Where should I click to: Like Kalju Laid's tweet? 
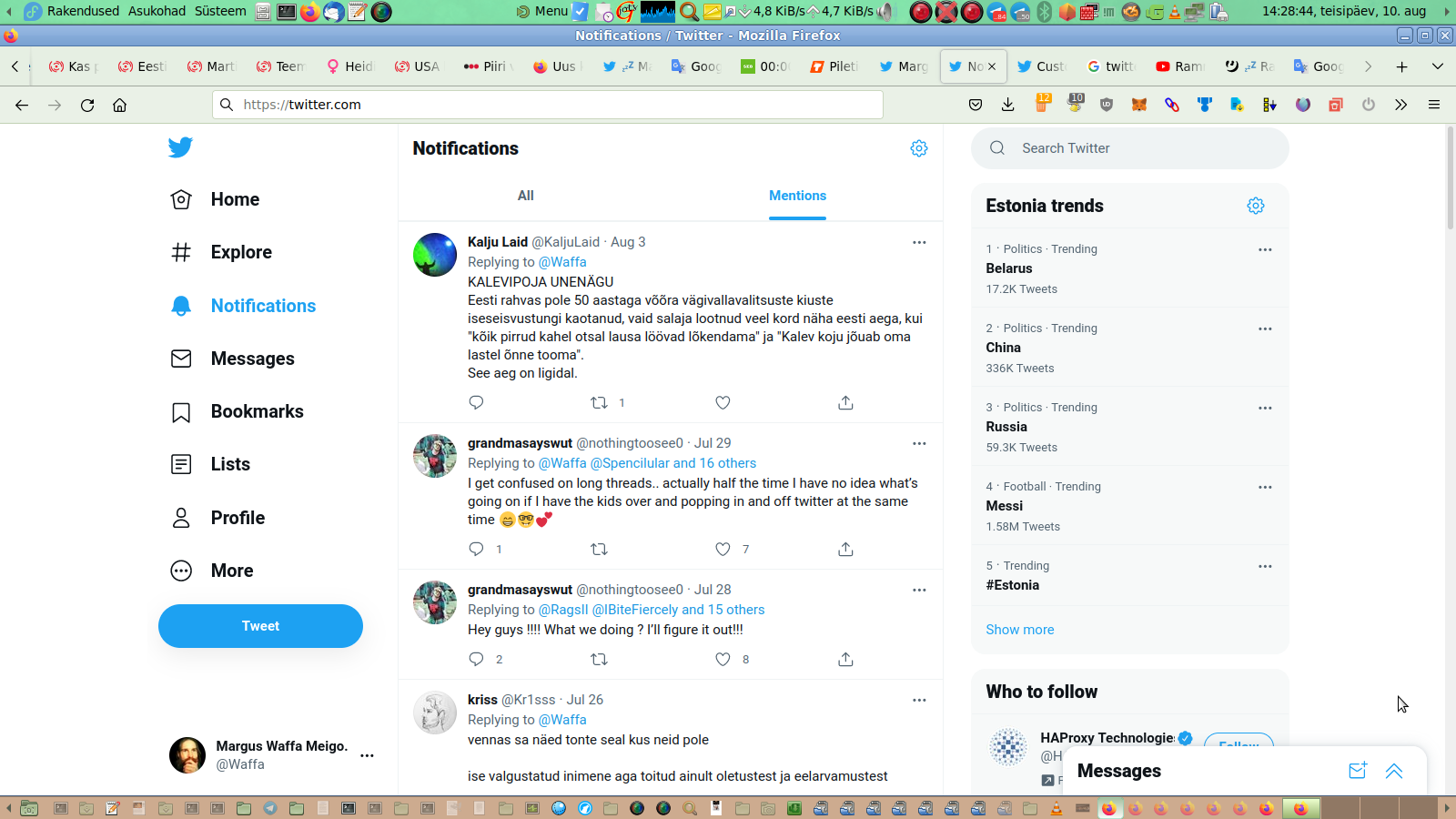click(x=723, y=402)
